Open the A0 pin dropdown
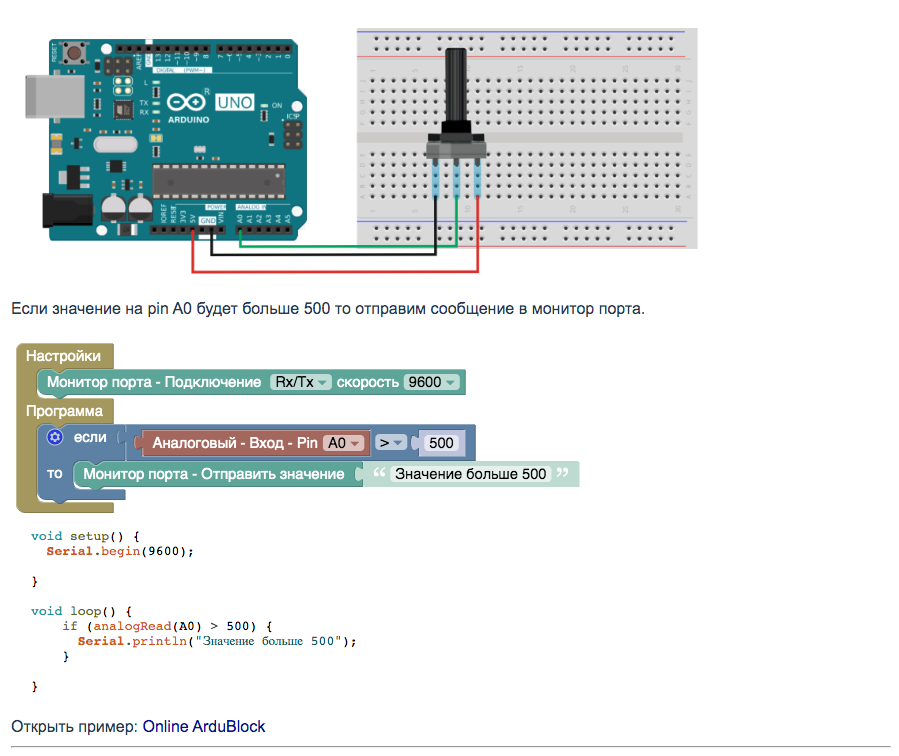 tap(347, 443)
